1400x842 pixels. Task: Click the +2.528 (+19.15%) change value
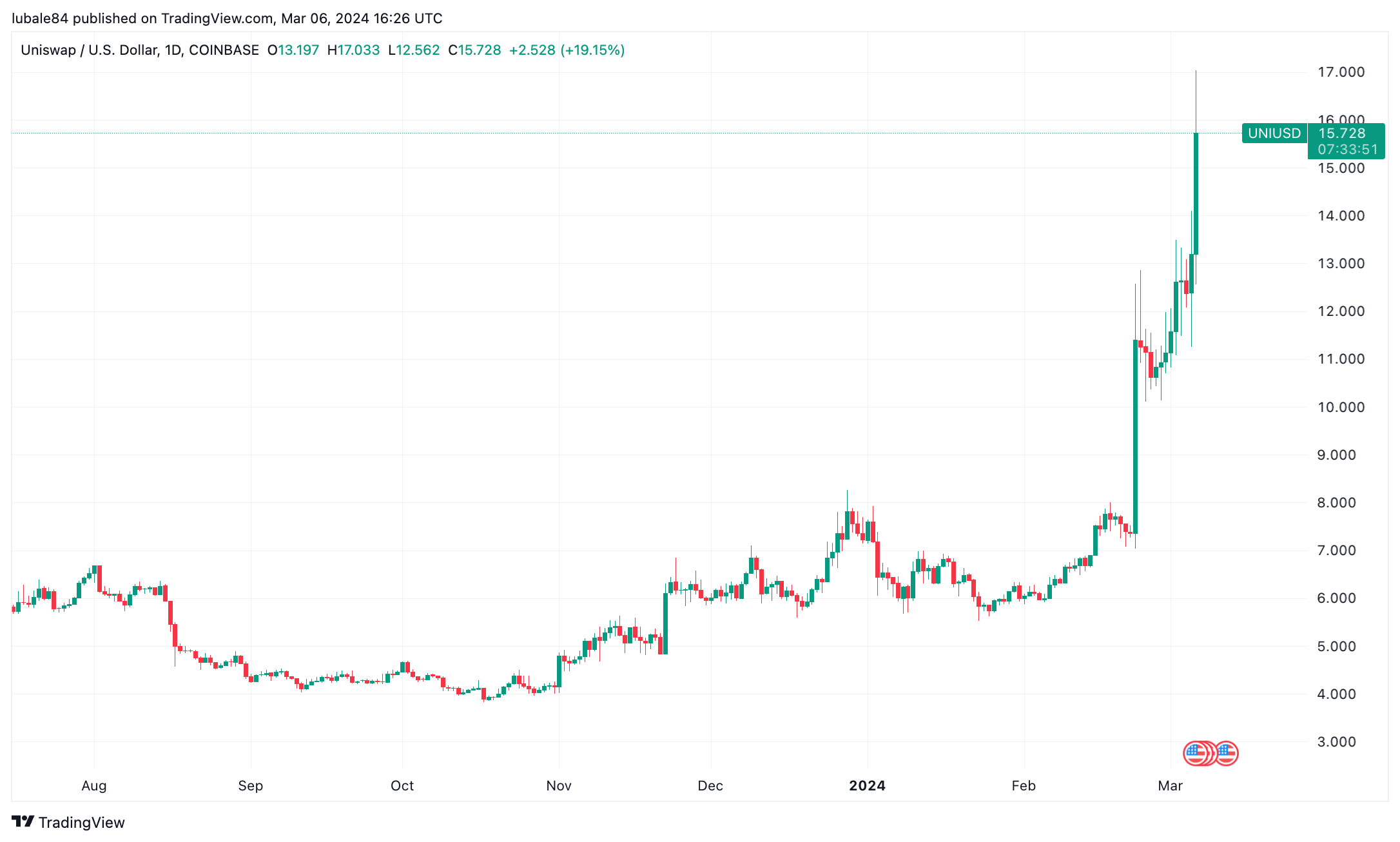[567, 50]
